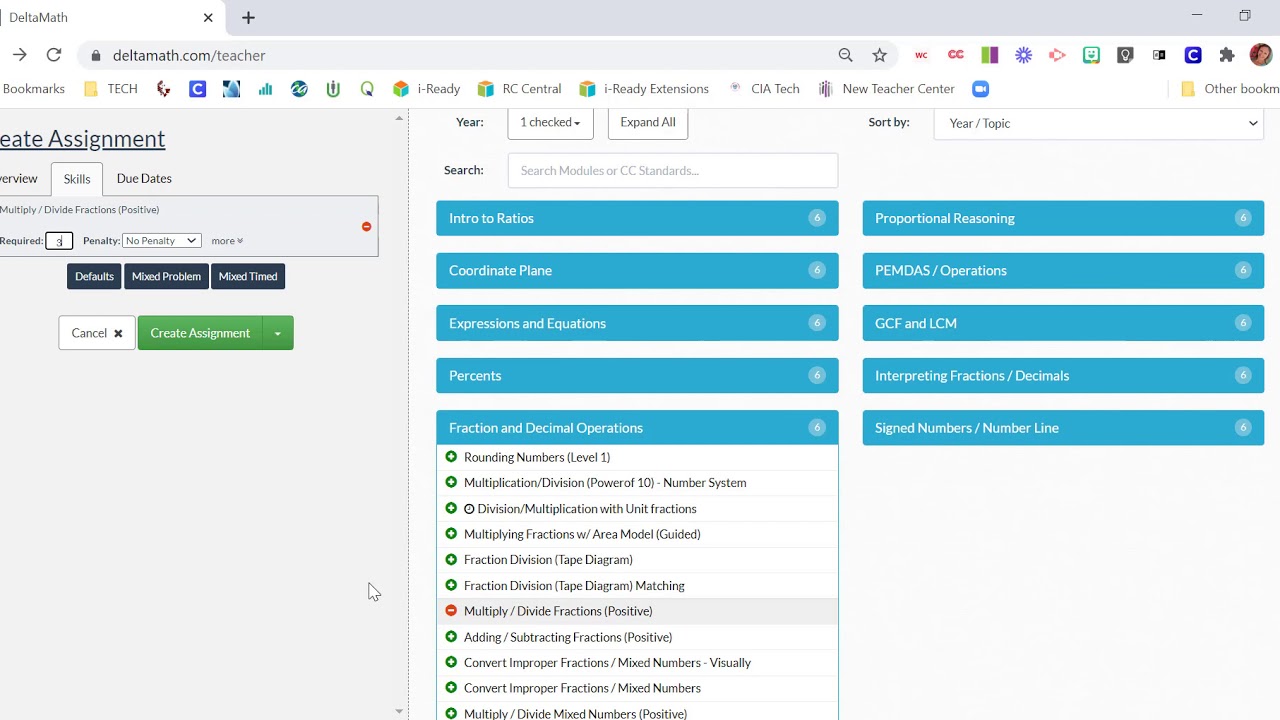Open the Extensions puzzle icon
Screen dimensions: 1280x720
tap(1227, 55)
